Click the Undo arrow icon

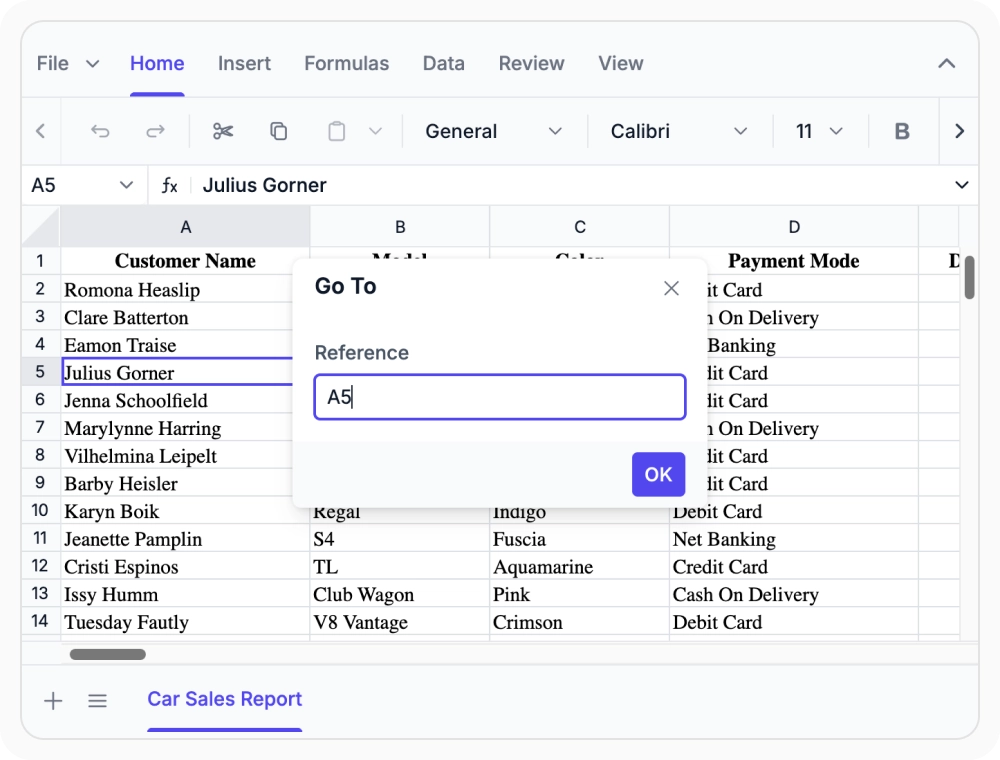(x=100, y=131)
